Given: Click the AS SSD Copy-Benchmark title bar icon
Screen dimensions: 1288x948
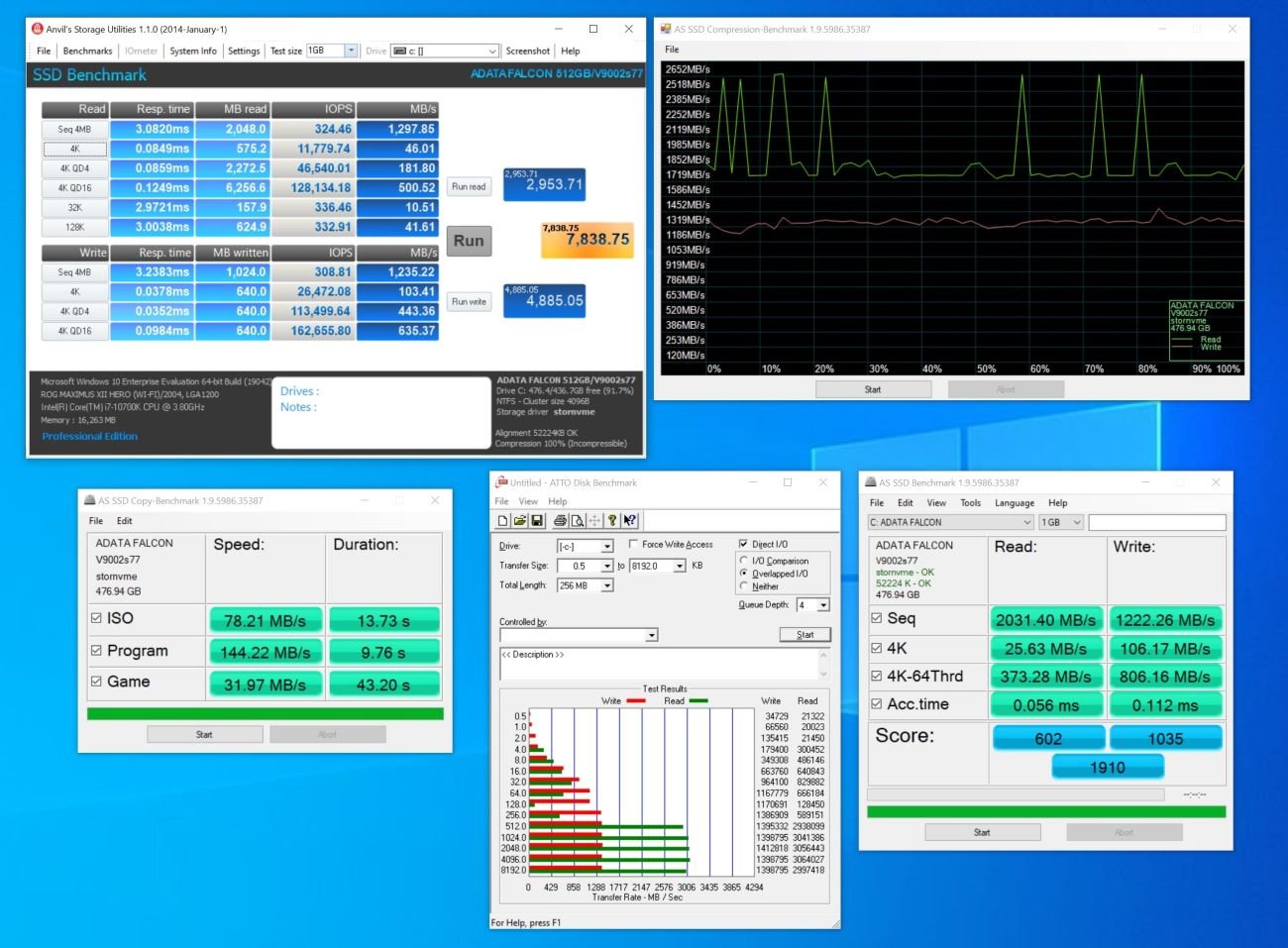Looking at the screenshot, I should 90,500.
